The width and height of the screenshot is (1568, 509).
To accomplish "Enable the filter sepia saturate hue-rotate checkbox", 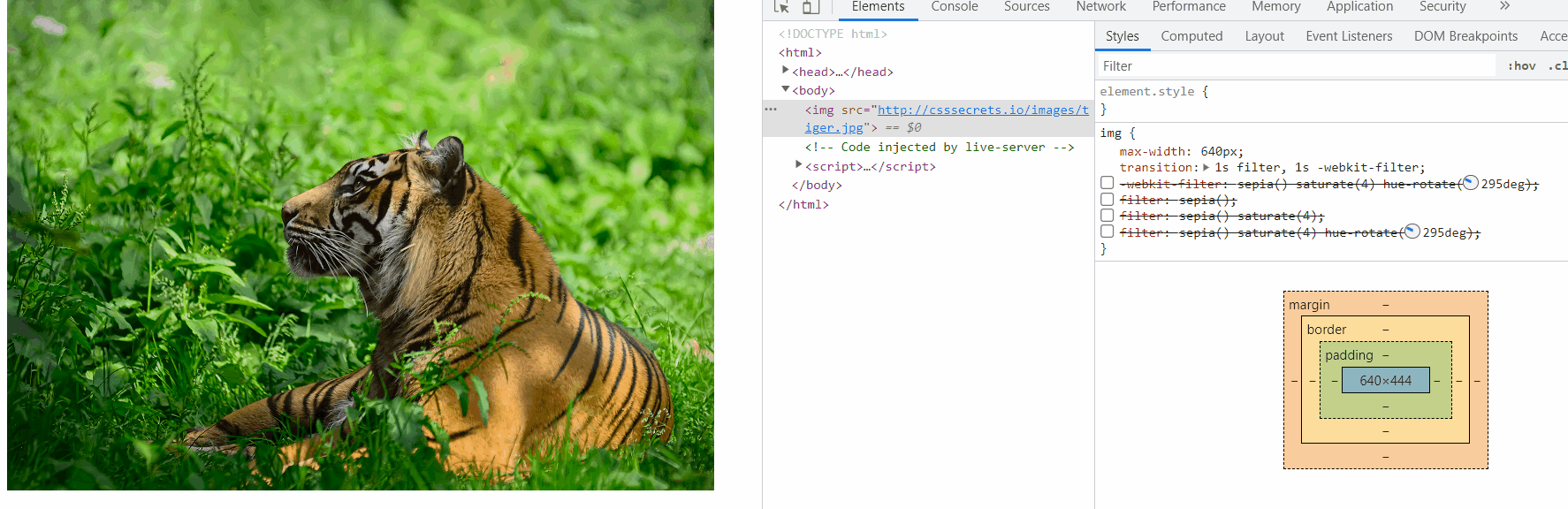I will point(1107,232).
